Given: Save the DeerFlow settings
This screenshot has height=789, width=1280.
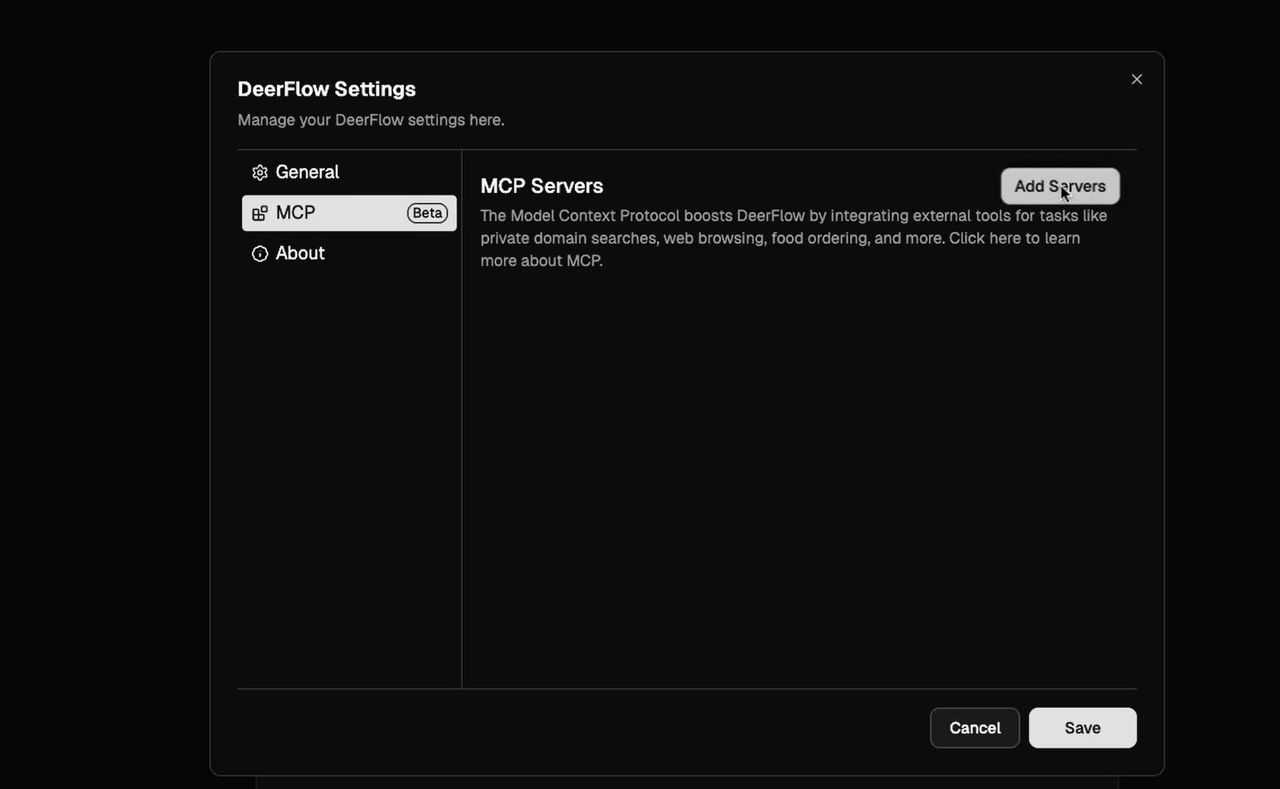Looking at the screenshot, I should [1082, 728].
